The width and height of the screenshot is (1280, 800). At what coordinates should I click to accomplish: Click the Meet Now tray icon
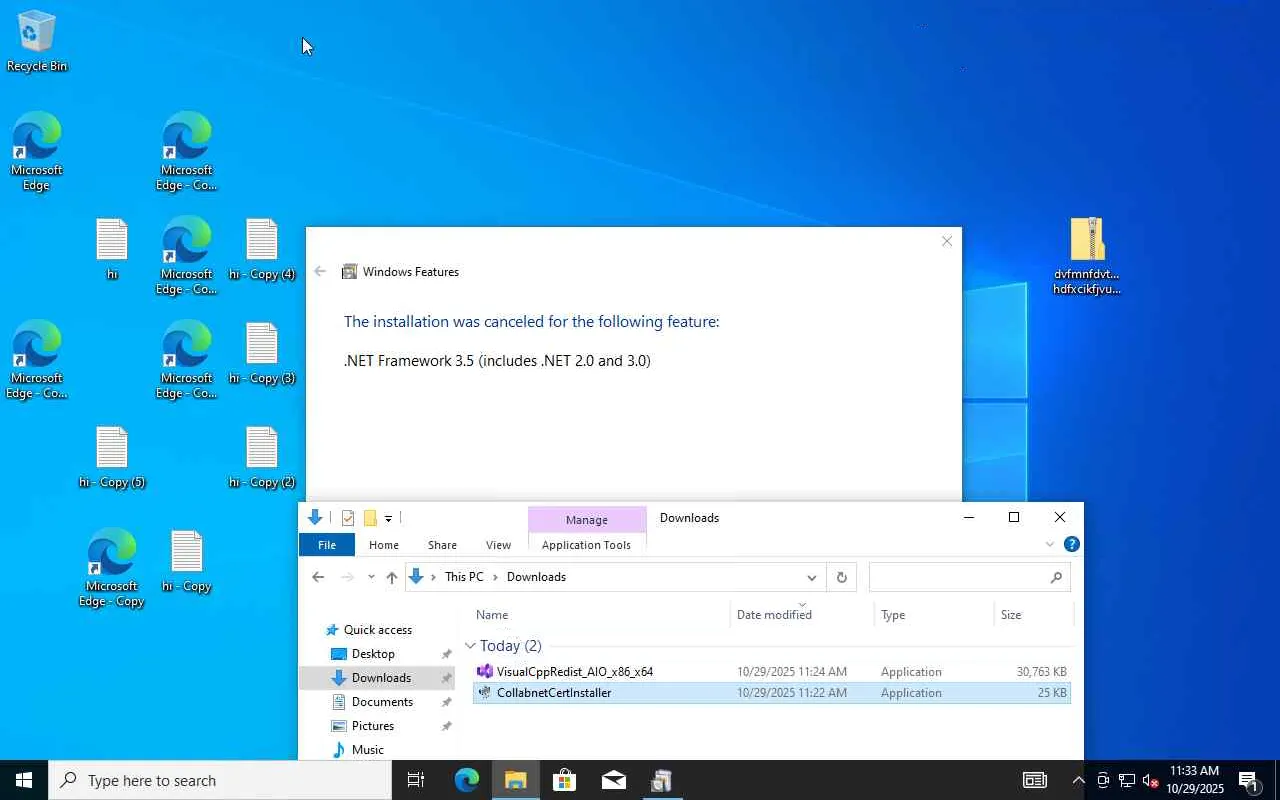click(1102, 780)
